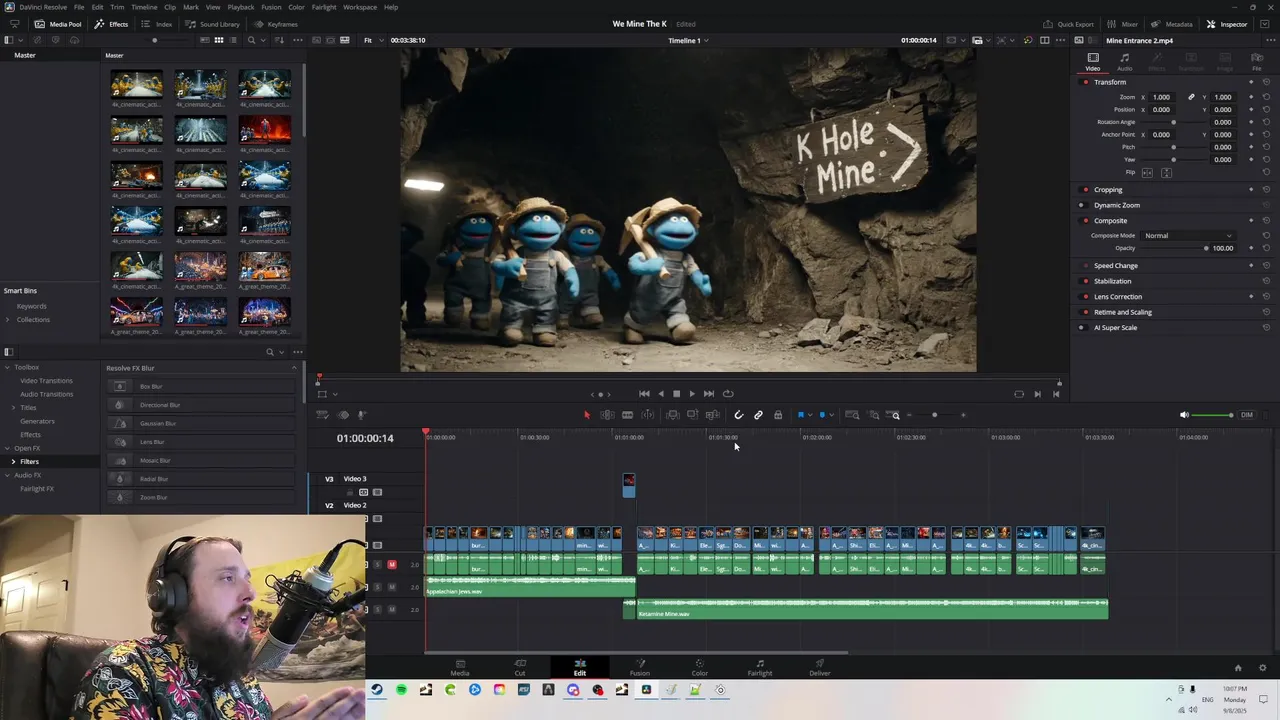Expand the Retime and Scaling section

(1123, 312)
